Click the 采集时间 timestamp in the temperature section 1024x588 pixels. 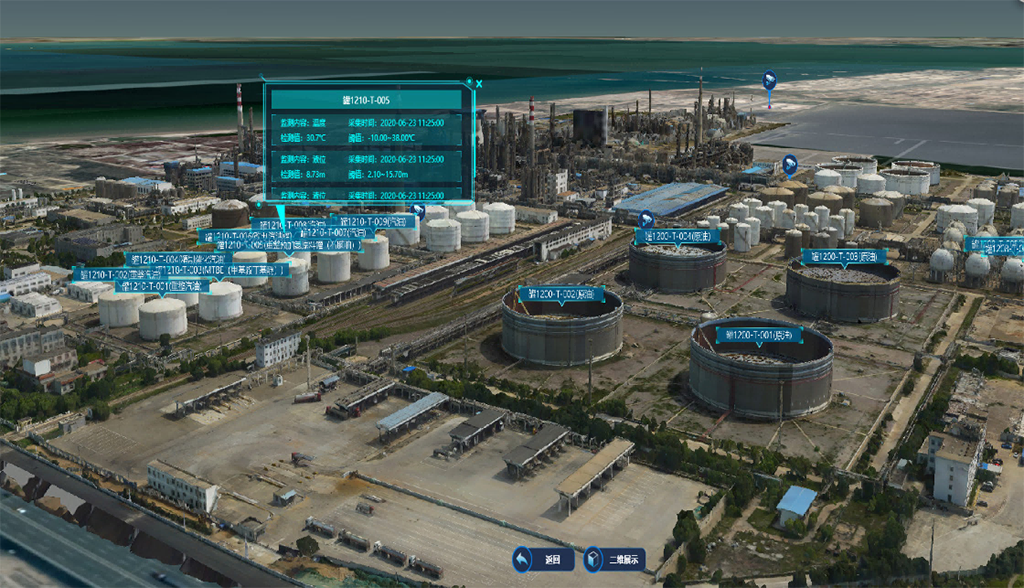point(396,123)
